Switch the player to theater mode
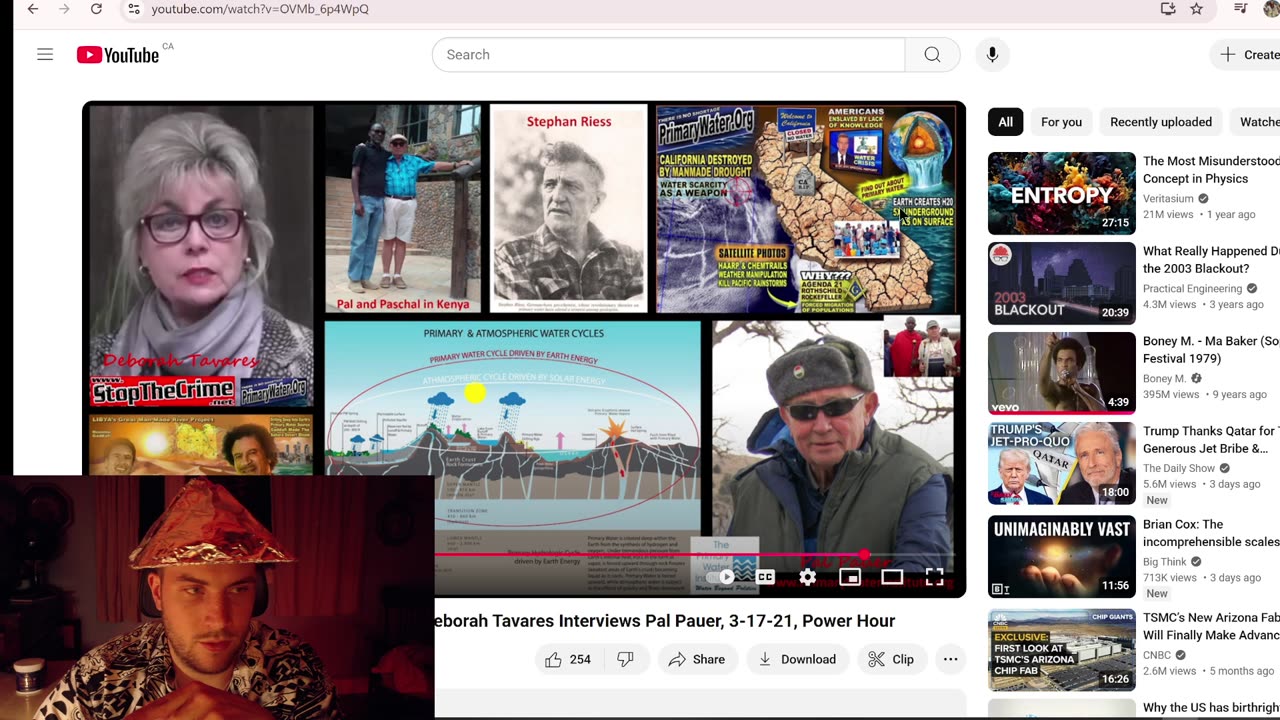The height and width of the screenshot is (720, 1280). pos(892,576)
